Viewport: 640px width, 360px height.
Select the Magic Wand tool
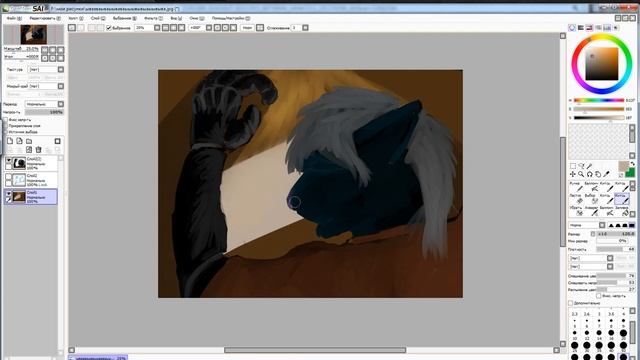point(589,166)
